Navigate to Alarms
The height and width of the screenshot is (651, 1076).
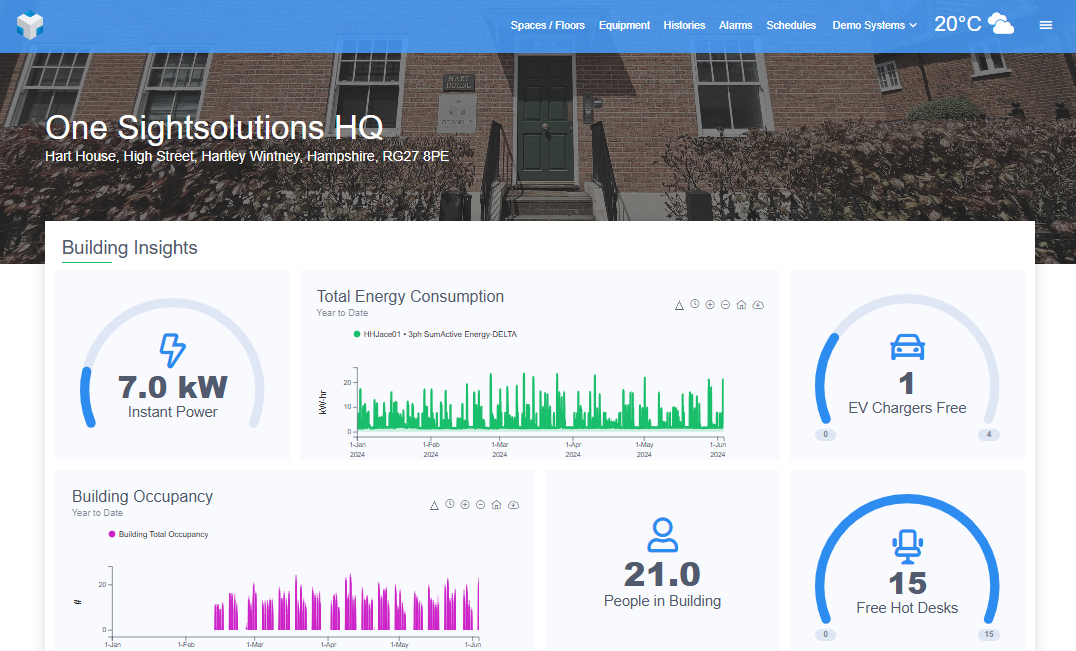click(735, 25)
